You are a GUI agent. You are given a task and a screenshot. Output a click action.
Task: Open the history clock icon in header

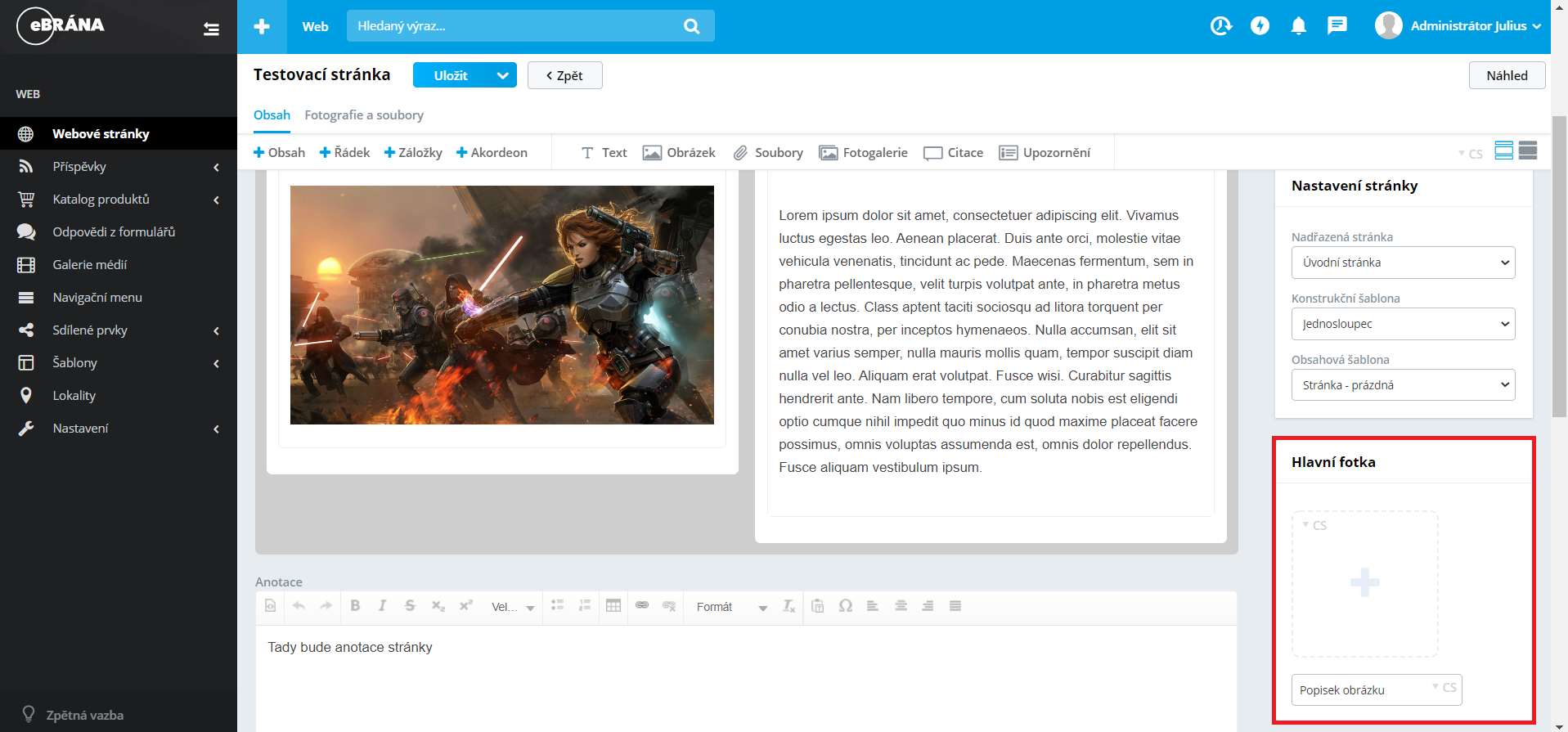pos(1220,26)
